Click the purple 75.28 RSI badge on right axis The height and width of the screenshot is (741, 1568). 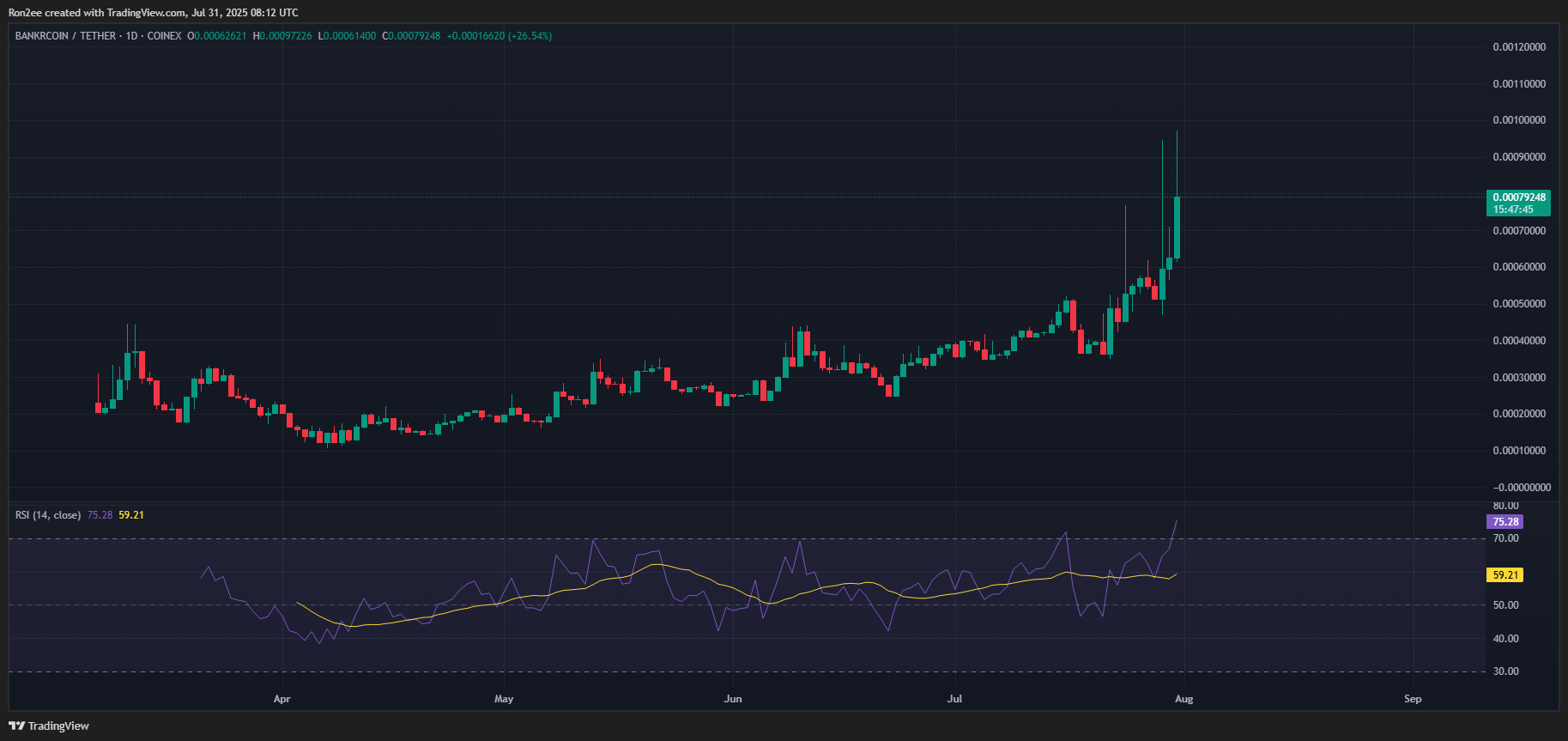(x=1504, y=521)
